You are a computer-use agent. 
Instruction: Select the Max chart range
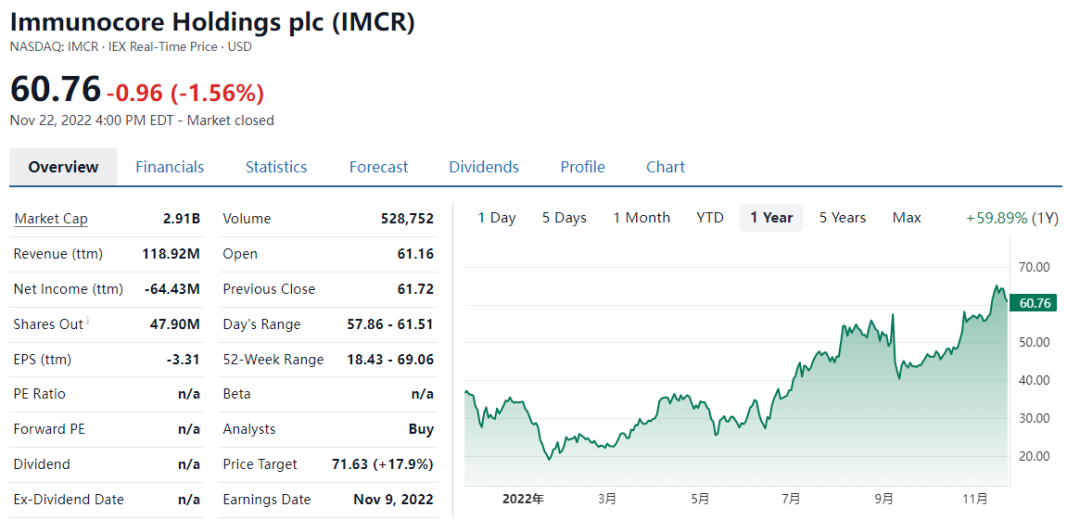coord(907,218)
